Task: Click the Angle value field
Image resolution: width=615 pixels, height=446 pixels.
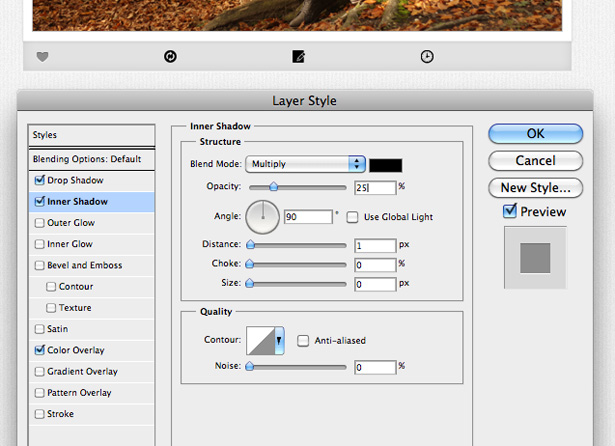Action: coord(308,217)
